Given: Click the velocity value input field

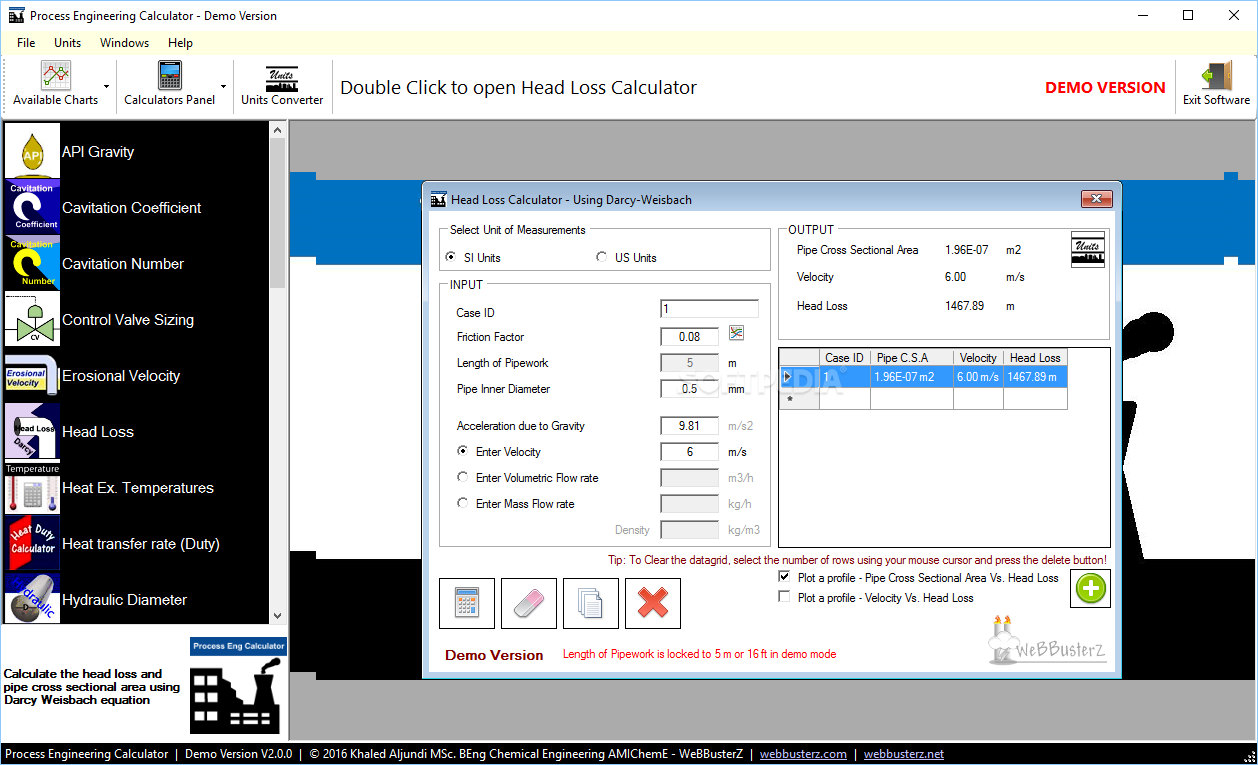Looking at the screenshot, I should 689,451.
